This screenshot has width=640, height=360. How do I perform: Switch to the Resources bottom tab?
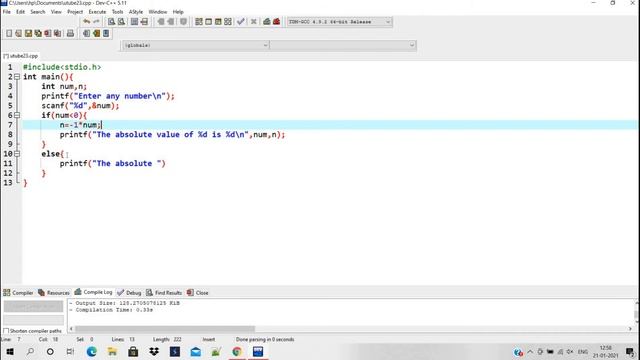54,293
